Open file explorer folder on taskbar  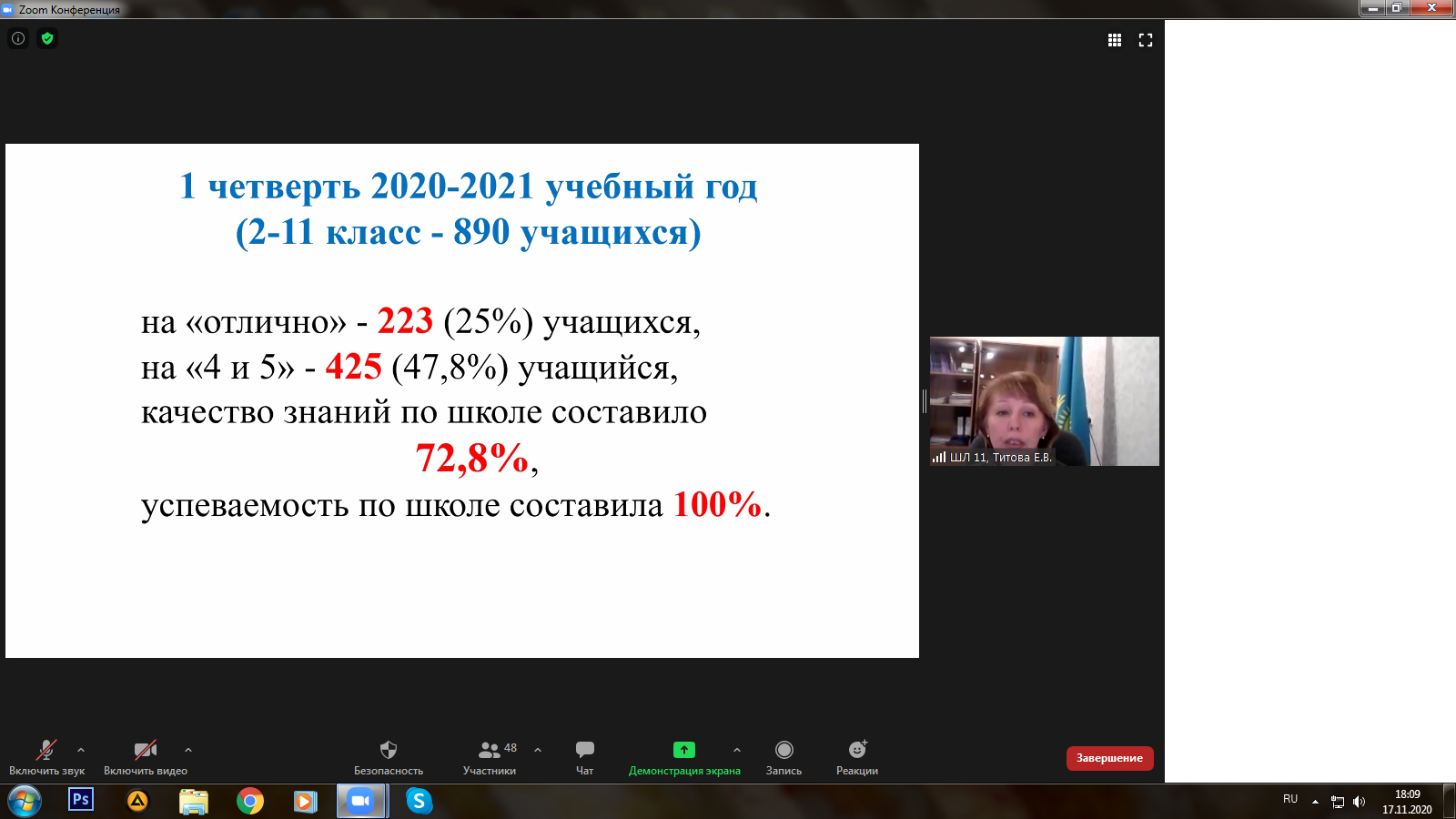194,801
